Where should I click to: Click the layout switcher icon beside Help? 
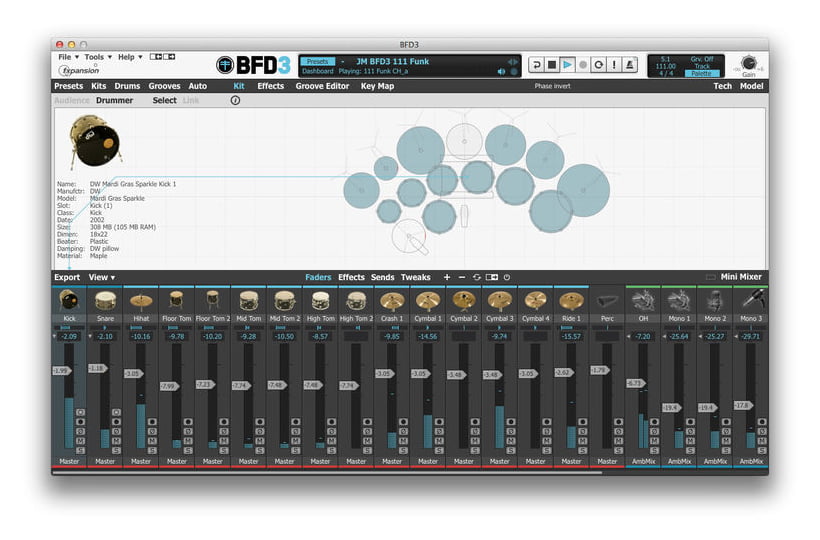tap(162, 56)
